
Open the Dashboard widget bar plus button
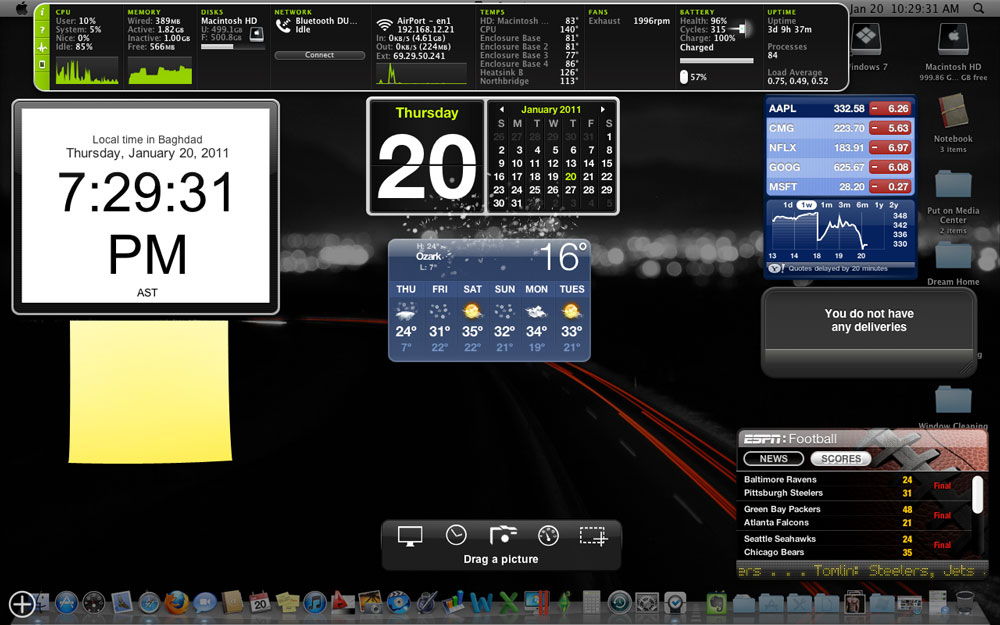tap(22, 603)
